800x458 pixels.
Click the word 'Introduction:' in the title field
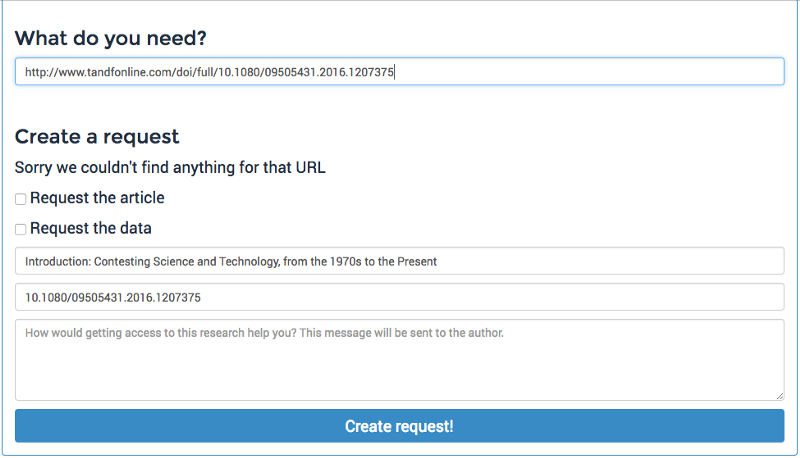point(58,262)
